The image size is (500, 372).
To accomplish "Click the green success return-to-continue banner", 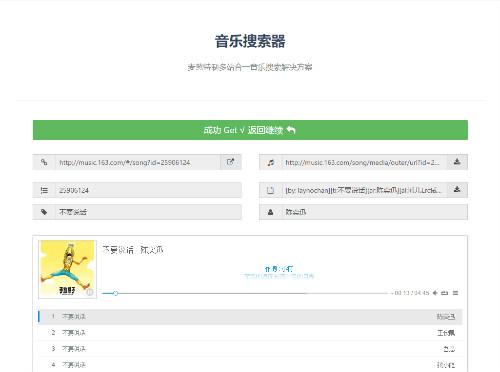I will [x=250, y=130].
